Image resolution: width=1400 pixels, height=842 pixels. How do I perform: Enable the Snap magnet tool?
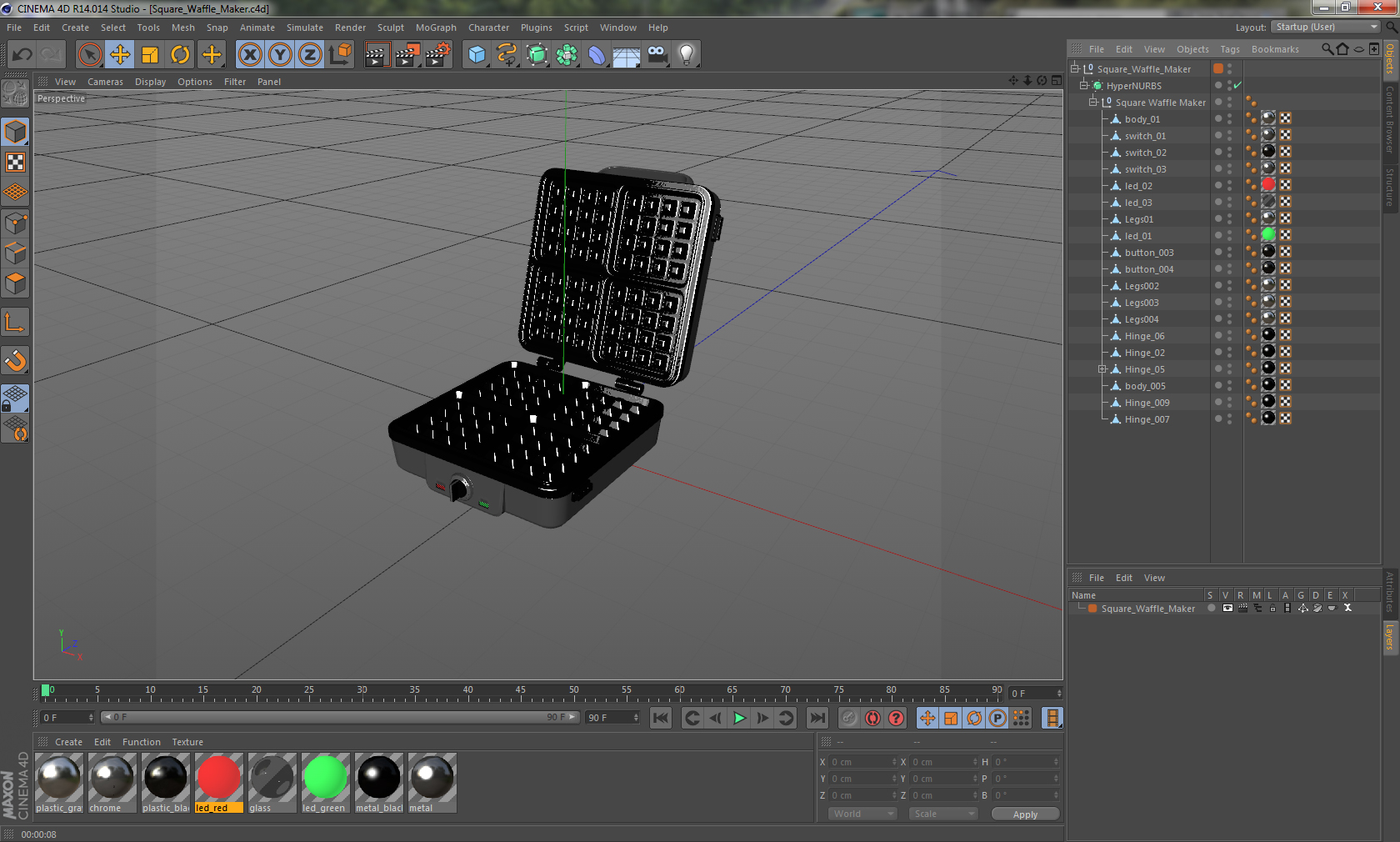15,360
